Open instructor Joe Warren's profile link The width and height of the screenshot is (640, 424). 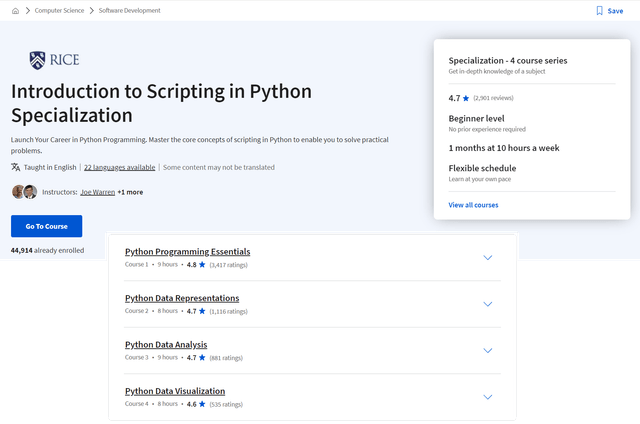[x=97, y=192]
